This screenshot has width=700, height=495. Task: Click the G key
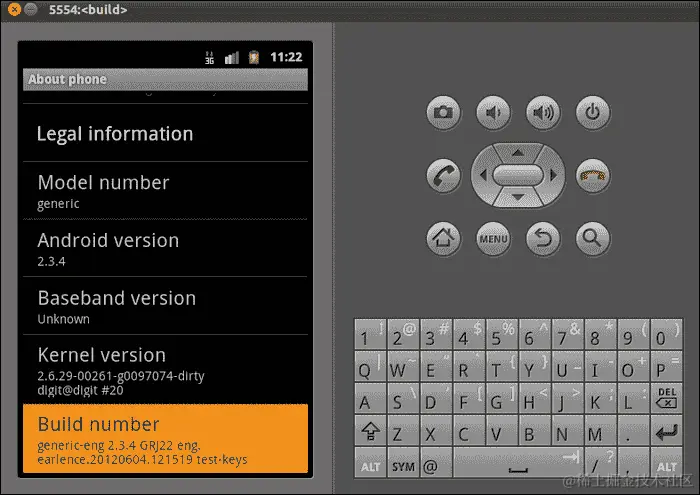coord(502,399)
